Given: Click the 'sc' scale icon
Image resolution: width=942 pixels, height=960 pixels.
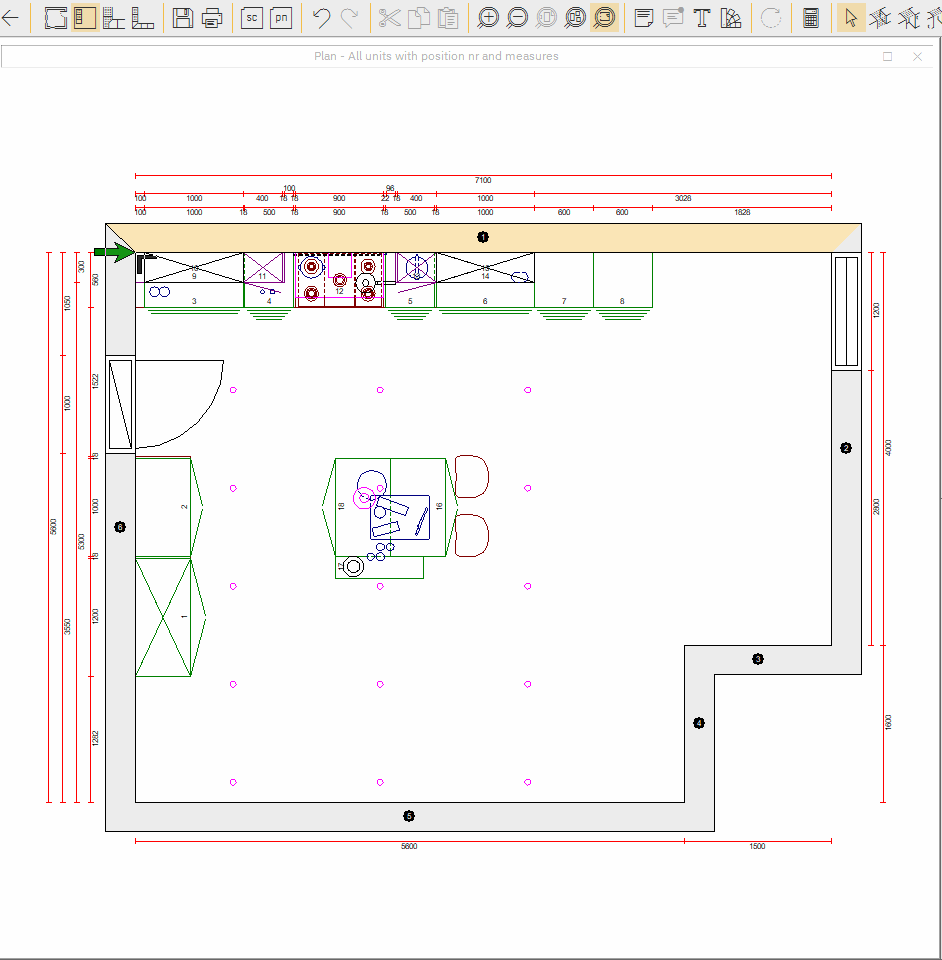Looking at the screenshot, I should click(252, 17).
